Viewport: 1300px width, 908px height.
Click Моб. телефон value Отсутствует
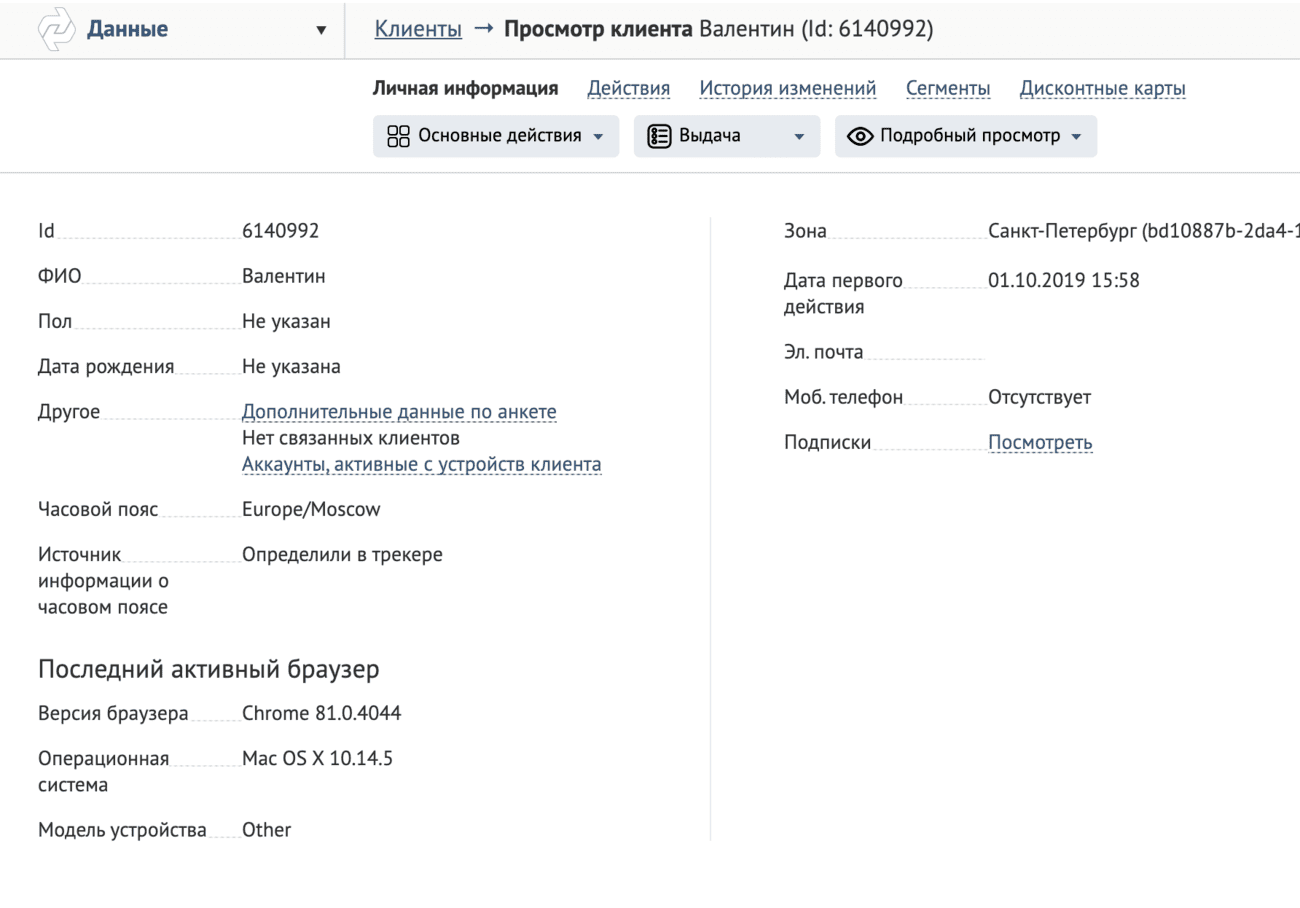(1039, 398)
